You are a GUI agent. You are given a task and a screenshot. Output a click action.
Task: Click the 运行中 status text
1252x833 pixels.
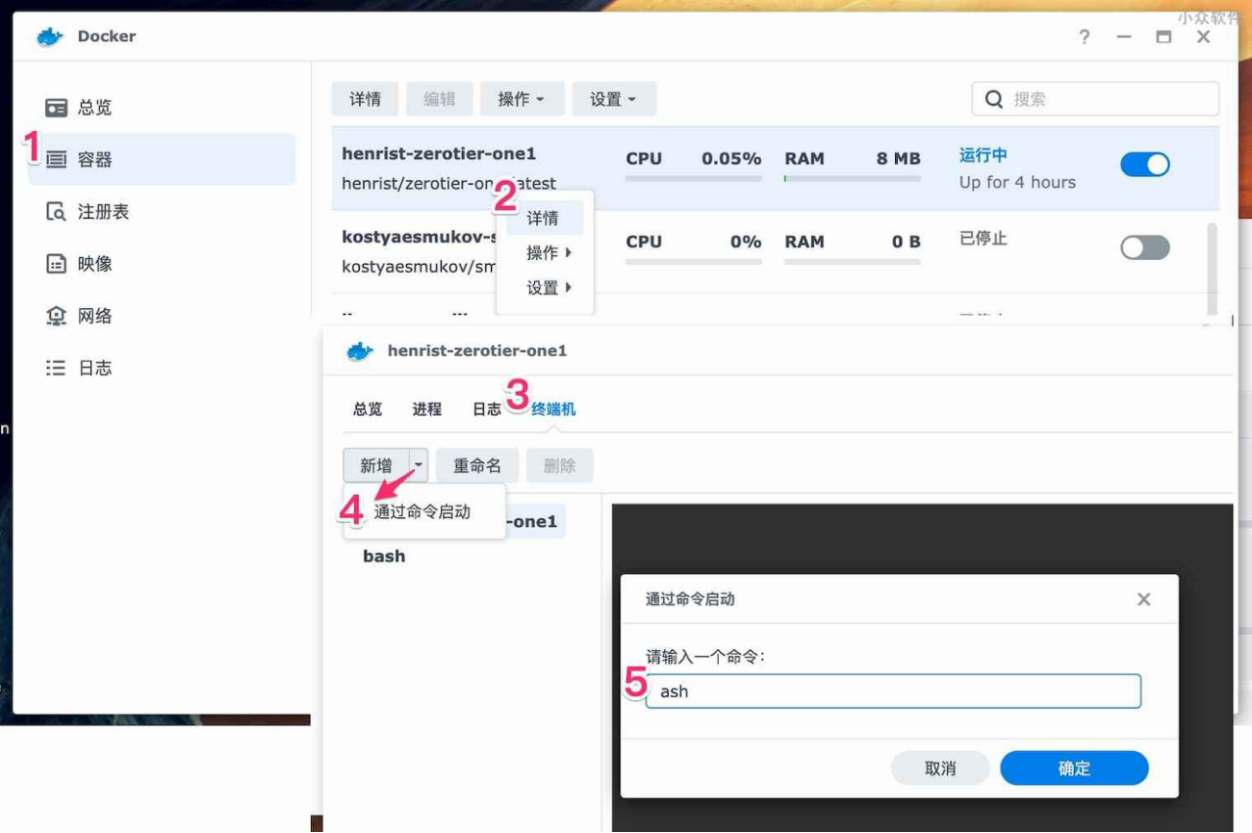pos(983,155)
